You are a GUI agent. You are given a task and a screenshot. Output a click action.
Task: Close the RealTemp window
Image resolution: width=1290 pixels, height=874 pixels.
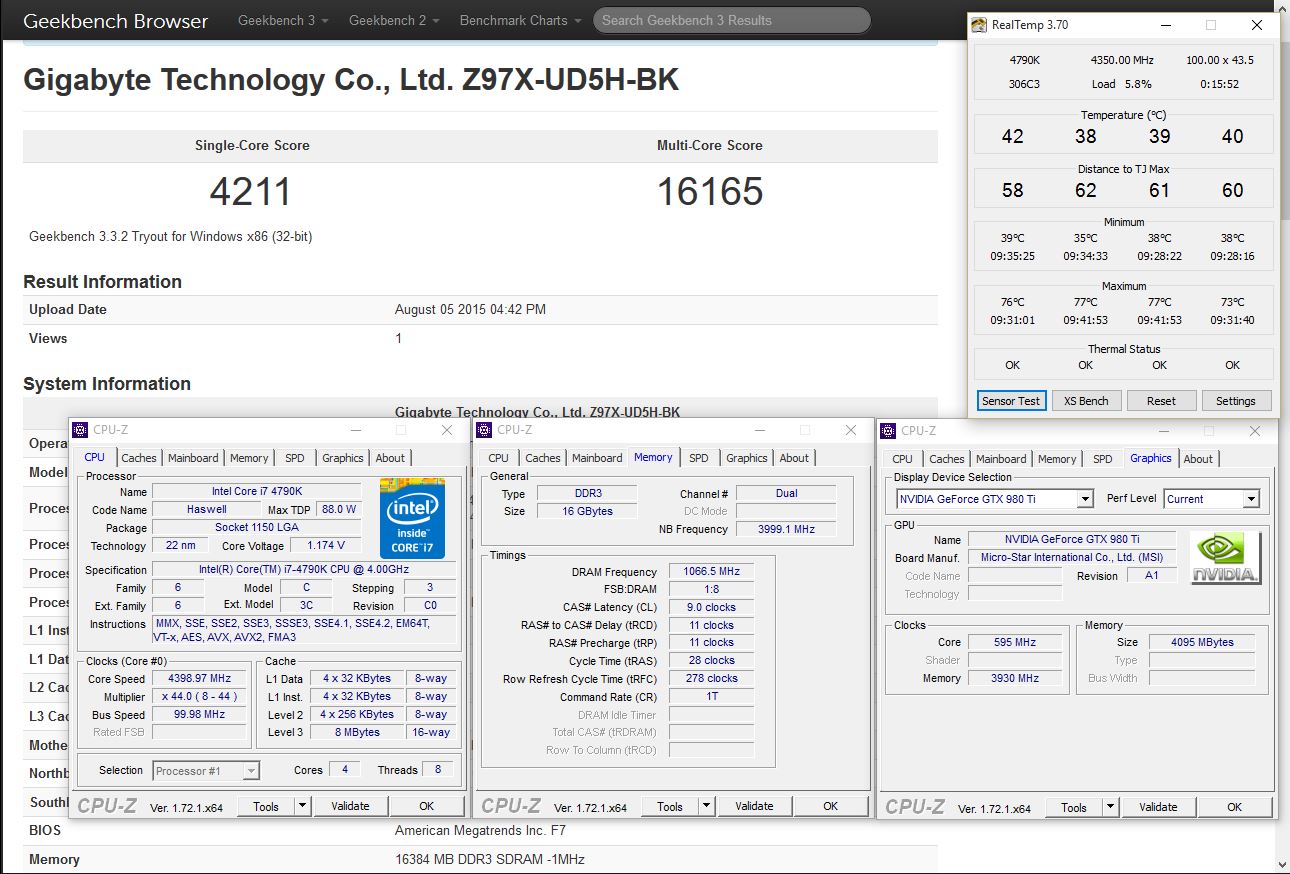(1256, 25)
